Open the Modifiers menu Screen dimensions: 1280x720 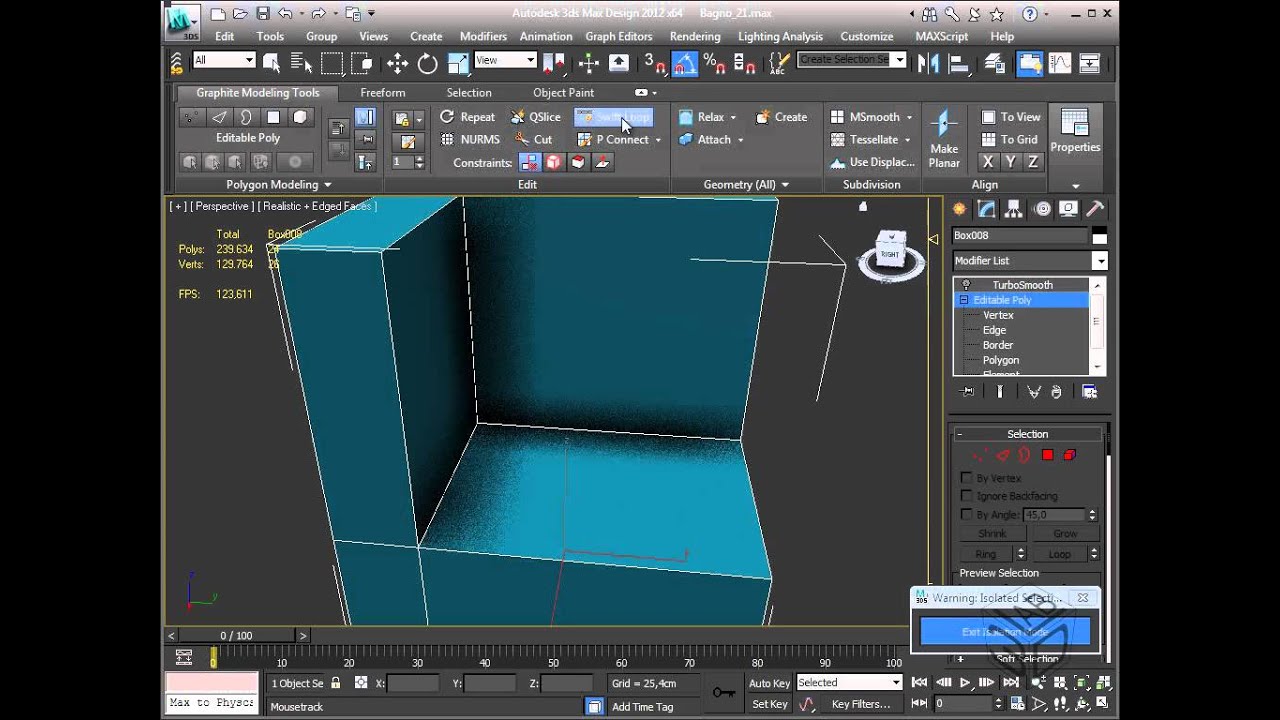[483, 36]
